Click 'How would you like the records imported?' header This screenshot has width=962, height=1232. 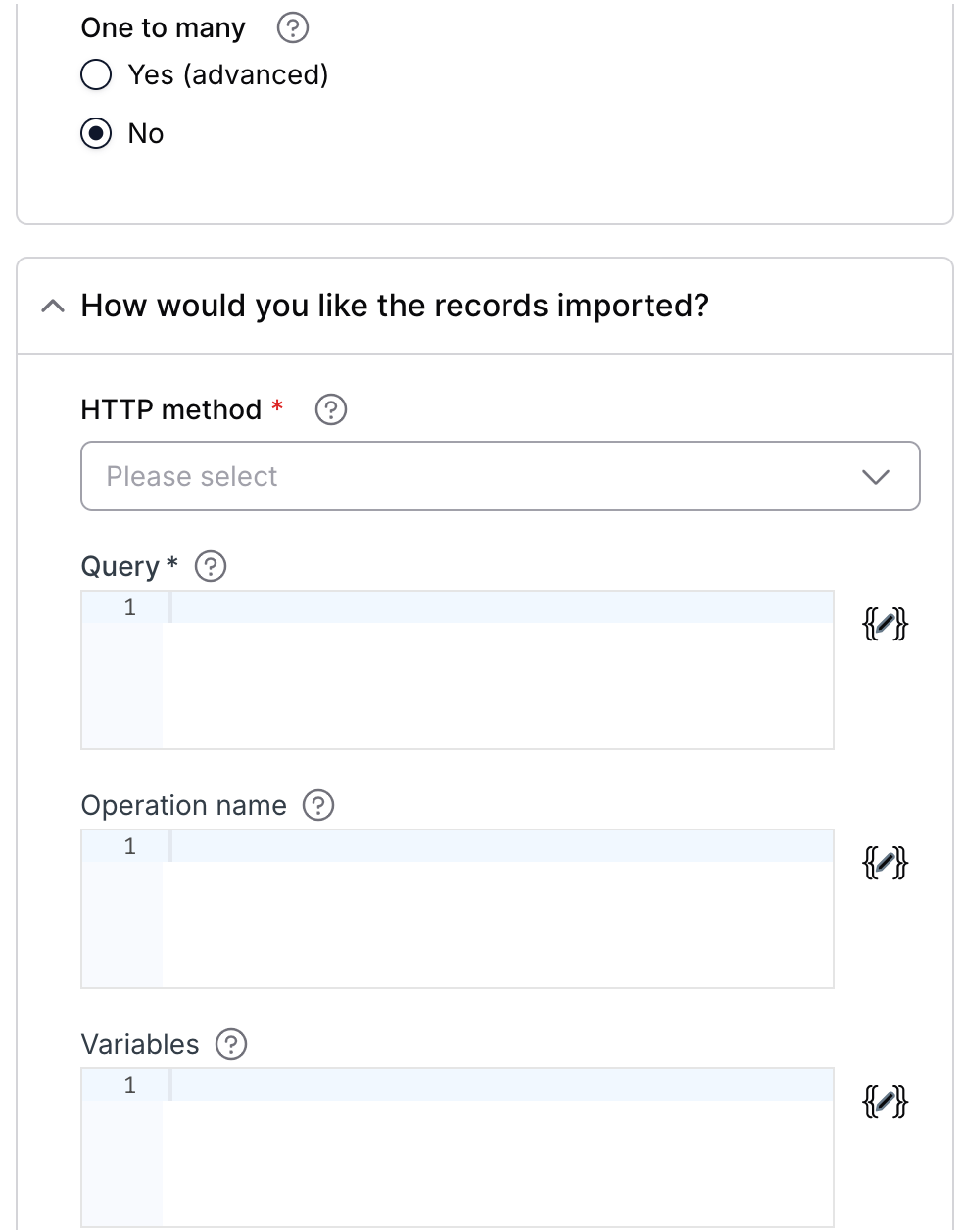click(x=395, y=306)
